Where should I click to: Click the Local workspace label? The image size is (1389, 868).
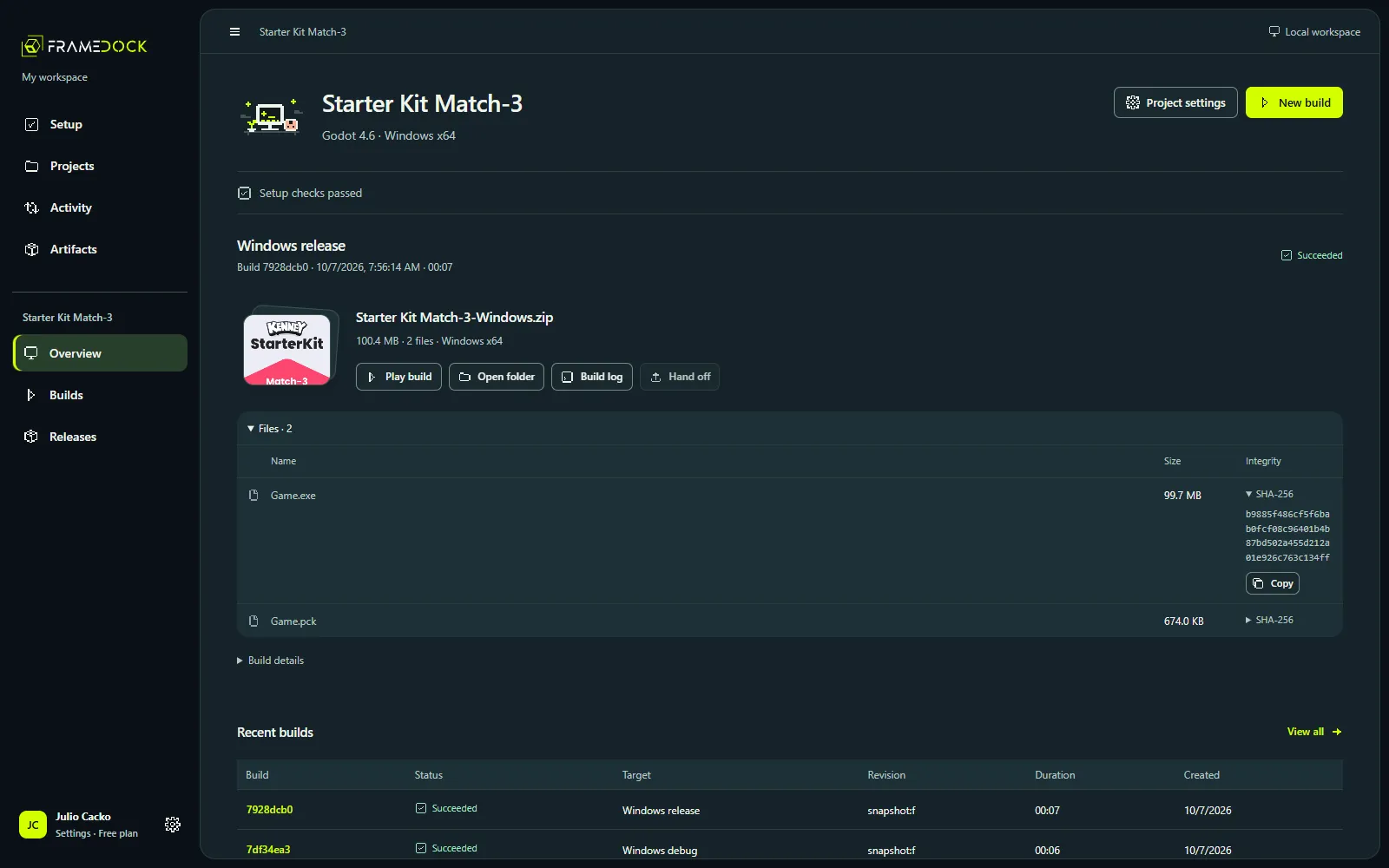pyautogui.click(x=1322, y=32)
